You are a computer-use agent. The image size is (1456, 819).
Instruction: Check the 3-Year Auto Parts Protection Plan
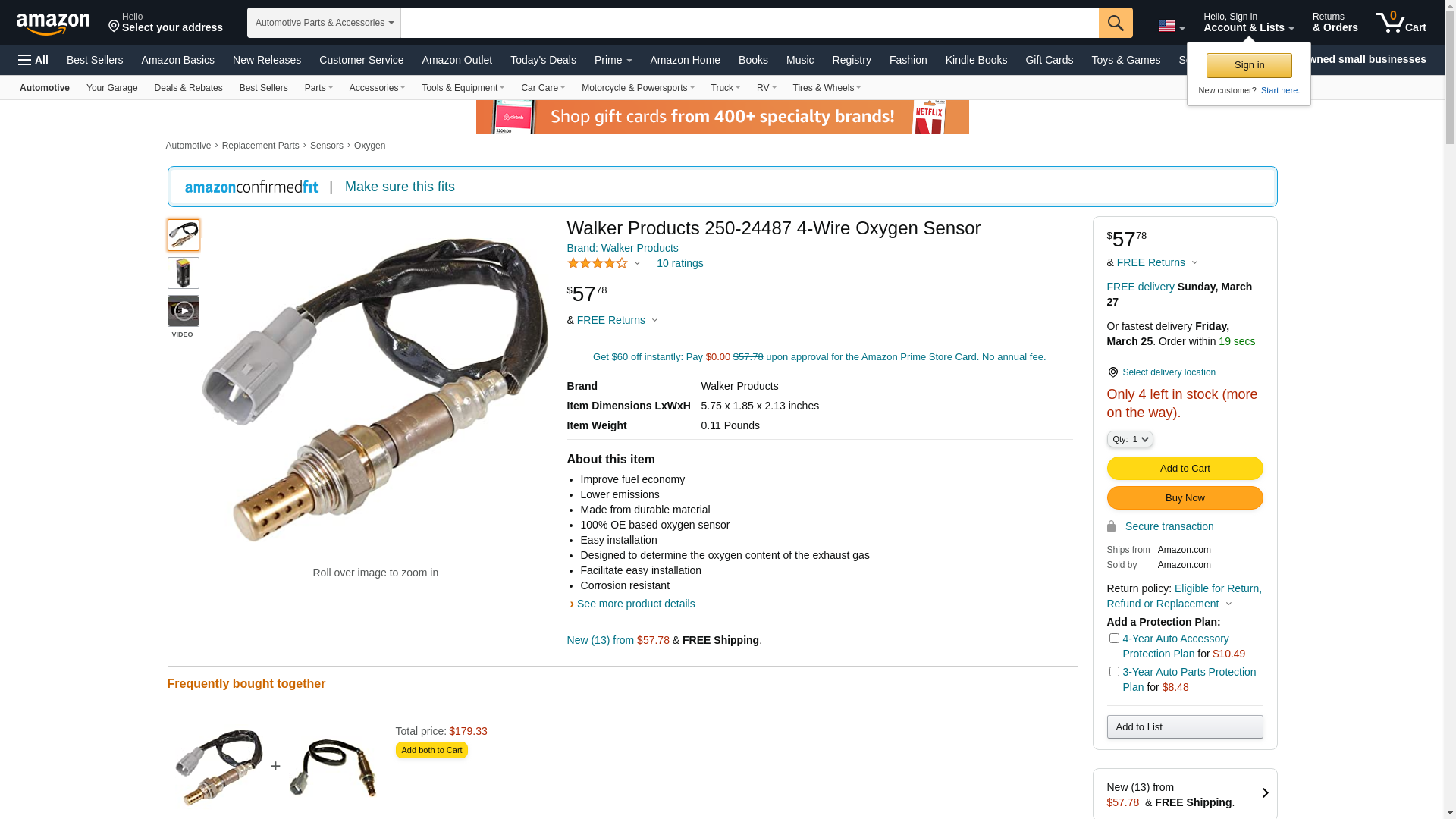(1114, 672)
